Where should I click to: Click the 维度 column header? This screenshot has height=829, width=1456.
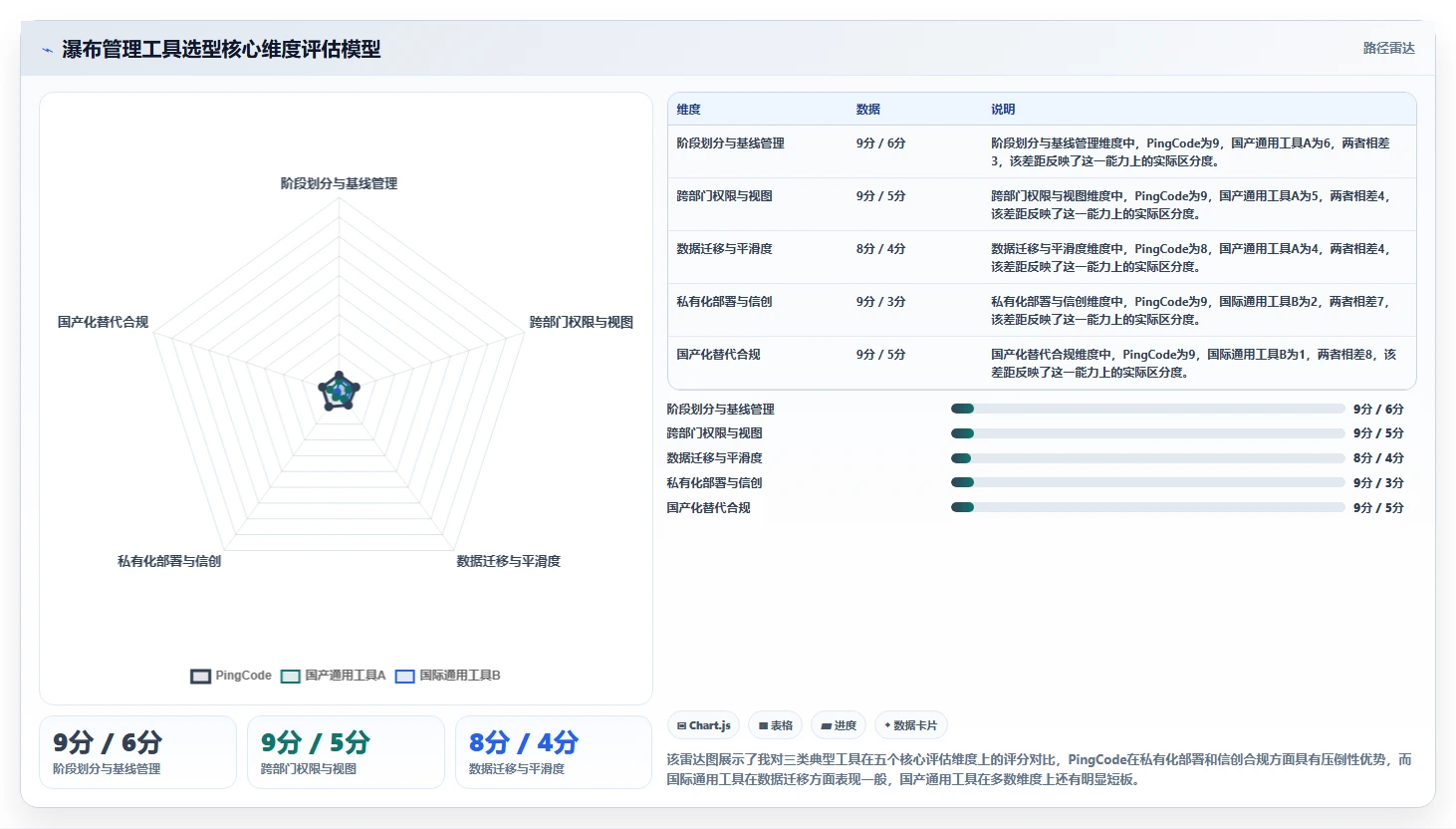pos(688,110)
